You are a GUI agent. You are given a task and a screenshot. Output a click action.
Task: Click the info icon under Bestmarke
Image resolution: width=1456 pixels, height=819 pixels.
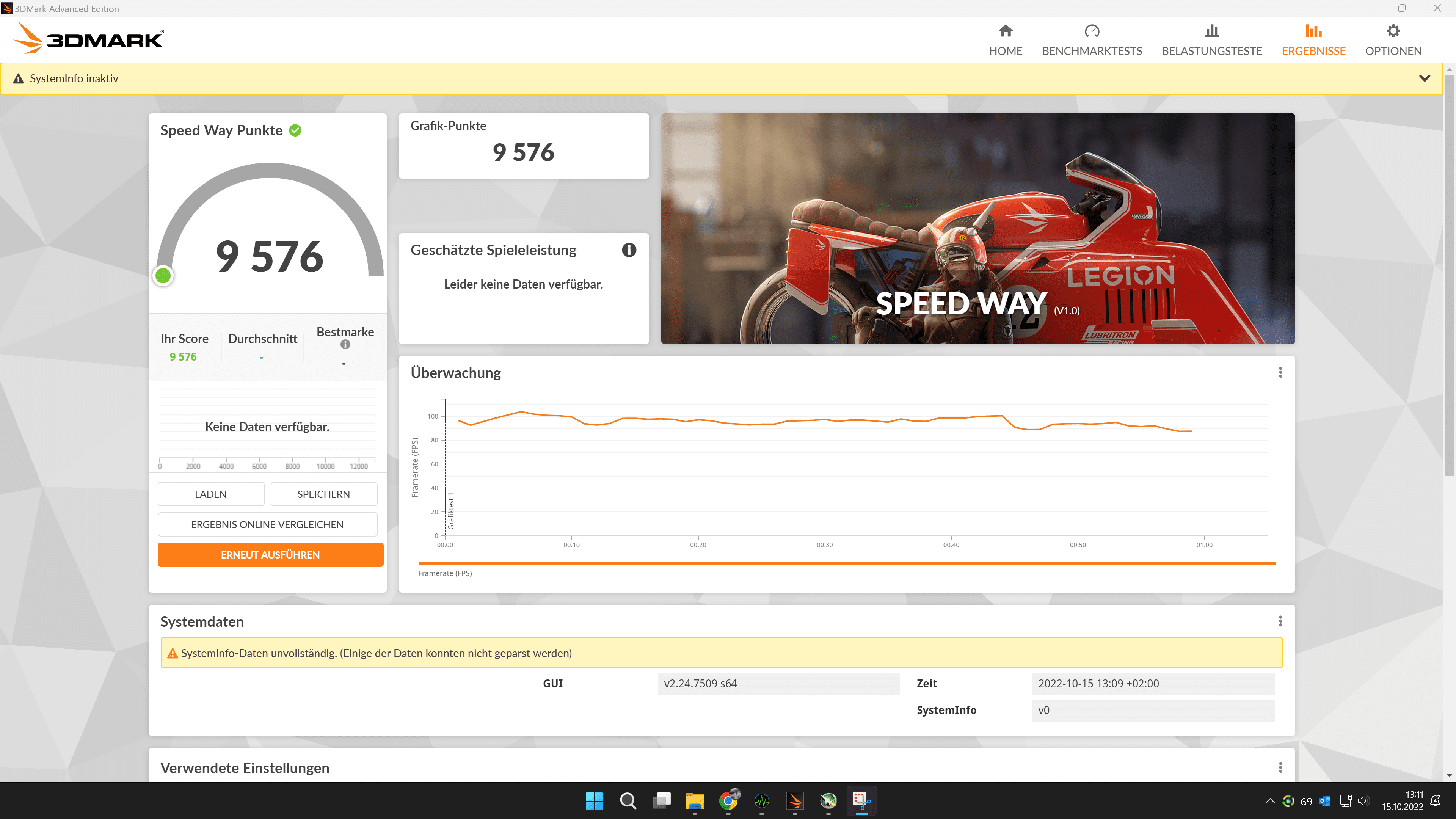click(x=345, y=344)
